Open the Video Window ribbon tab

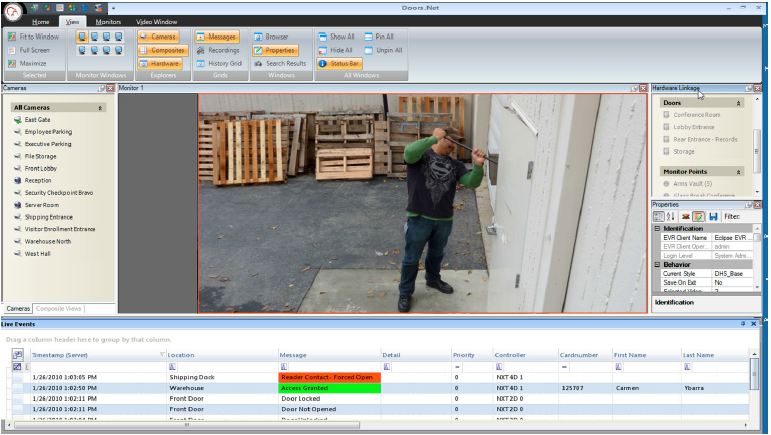coord(156,22)
